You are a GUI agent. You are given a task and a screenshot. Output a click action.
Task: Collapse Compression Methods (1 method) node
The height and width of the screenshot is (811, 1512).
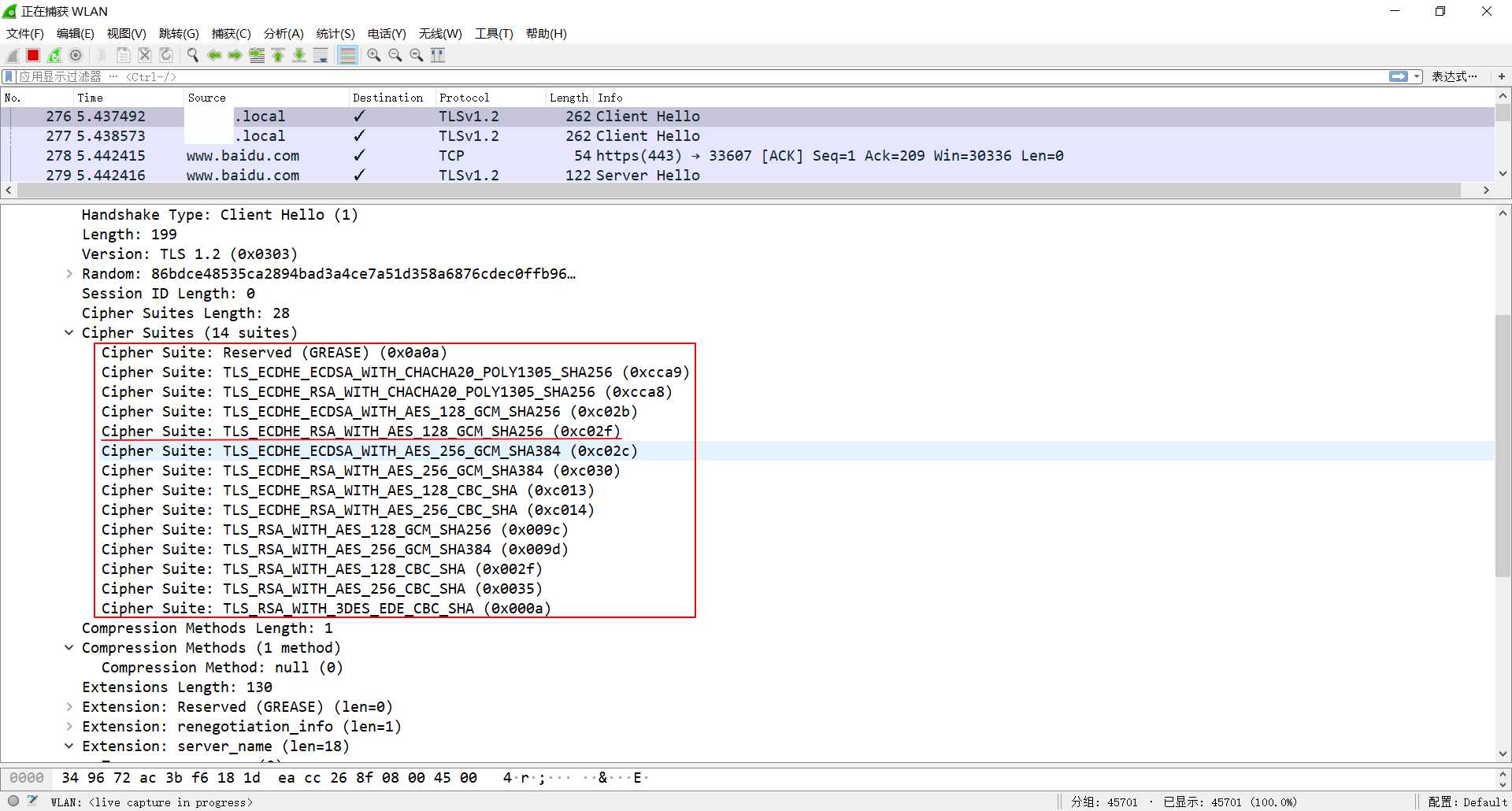coord(69,648)
